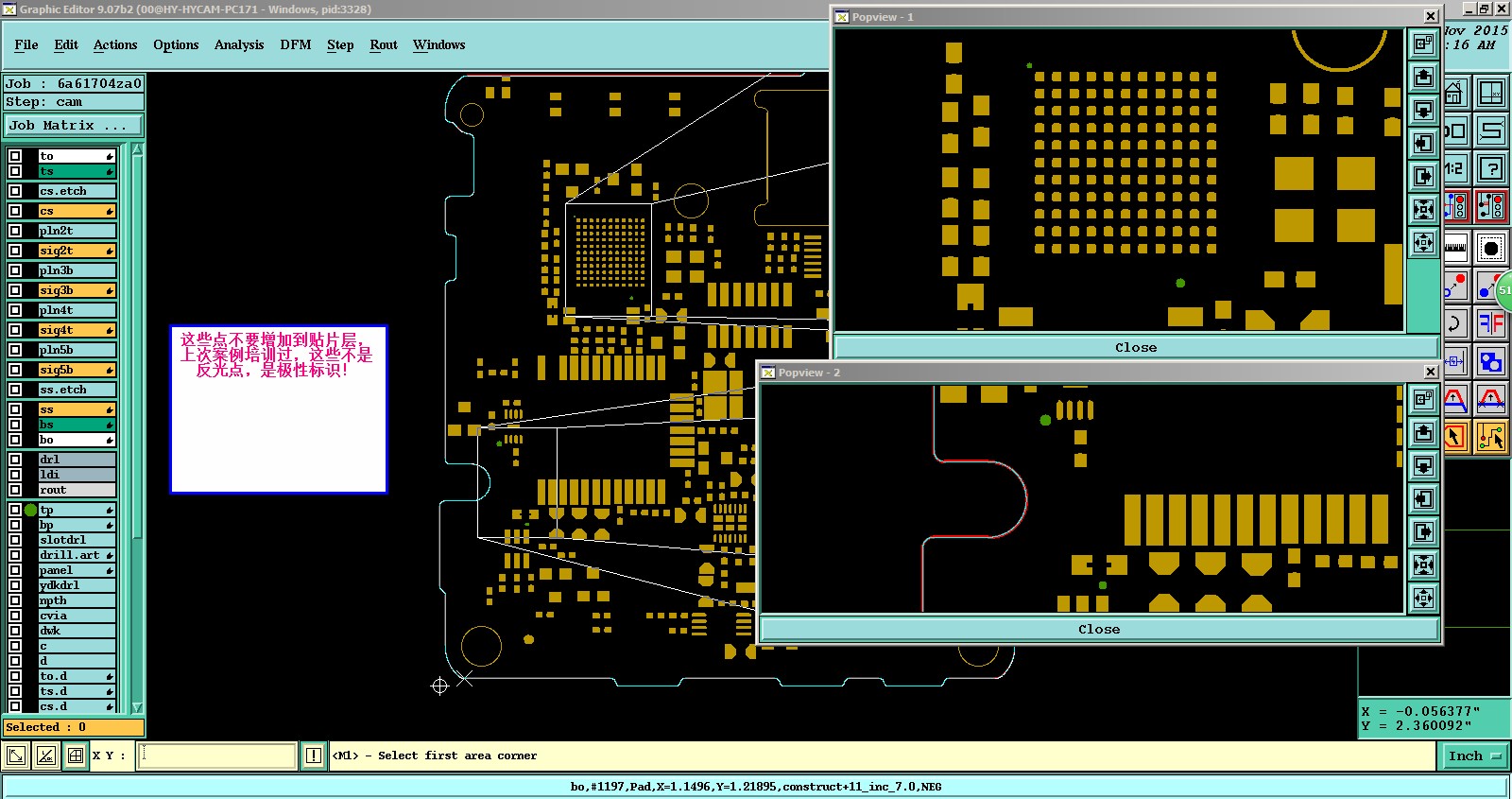
Task: Click the ruler measurement icon
Action: [x=1455, y=248]
